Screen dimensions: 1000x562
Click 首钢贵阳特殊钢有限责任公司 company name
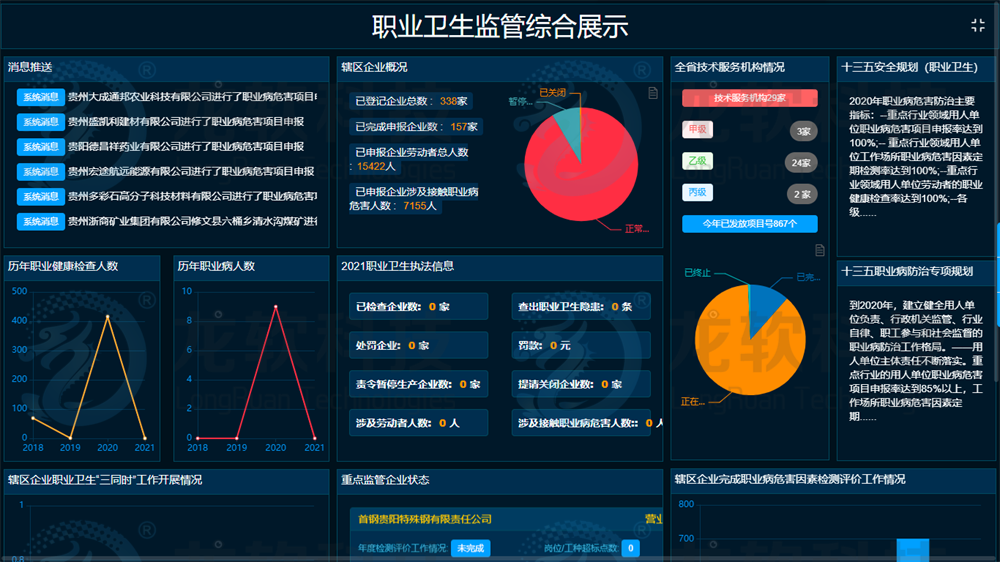coord(425,519)
